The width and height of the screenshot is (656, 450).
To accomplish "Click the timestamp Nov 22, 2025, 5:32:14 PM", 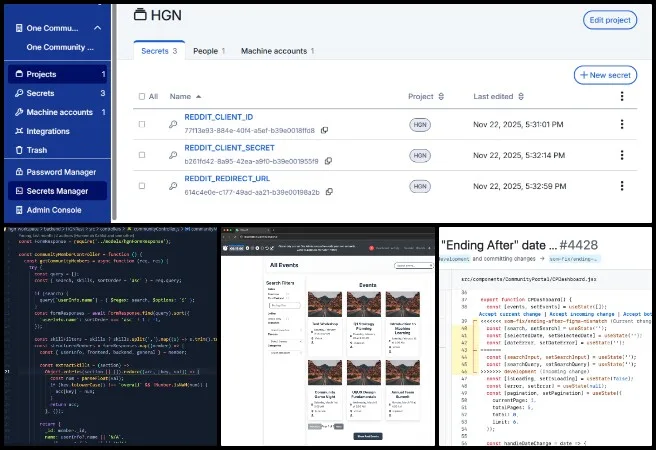I will pyautogui.click(x=519, y=156).
